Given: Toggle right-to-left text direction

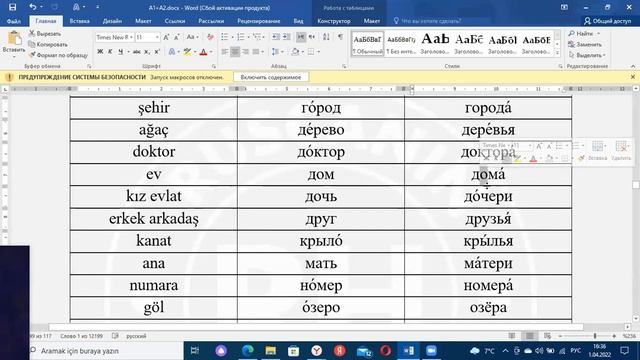Looking at the screenshot, I should point(311,37).
